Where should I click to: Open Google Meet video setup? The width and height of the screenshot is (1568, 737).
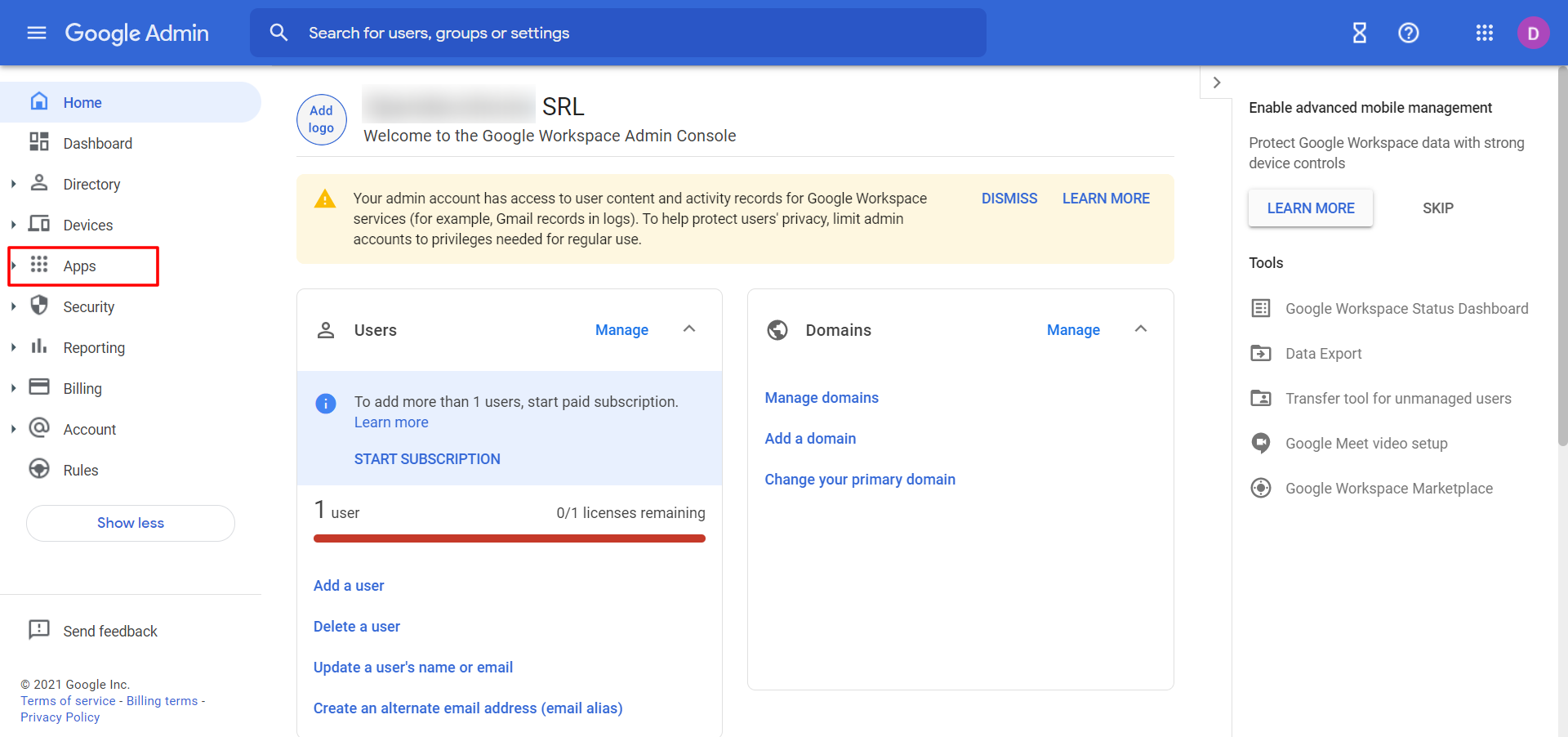click(x=1365, y=443)
